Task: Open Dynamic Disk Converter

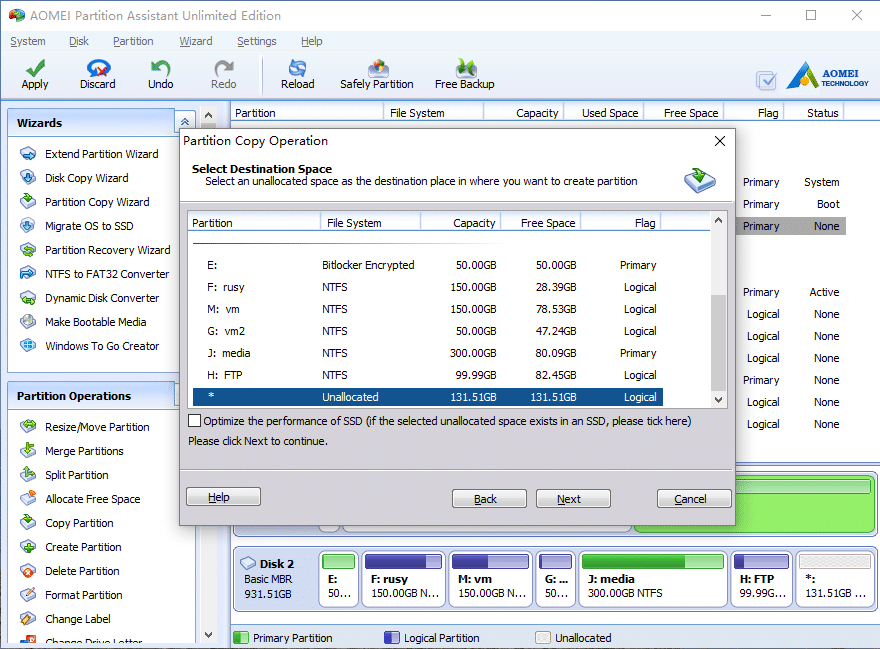Action: [102, 298]
